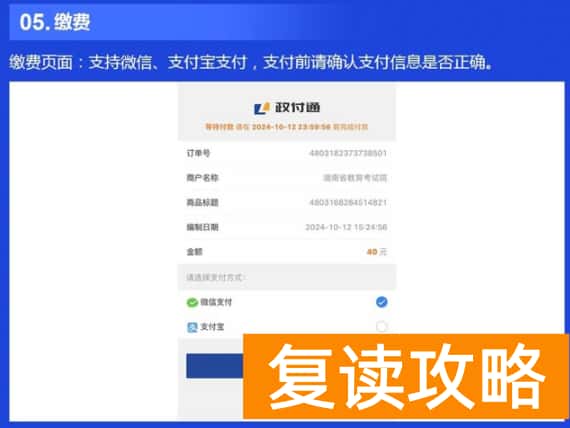This screenshot has height=428, width=570.
Task: Click the 政付通 brand name text
Action: tap(297, 108)
